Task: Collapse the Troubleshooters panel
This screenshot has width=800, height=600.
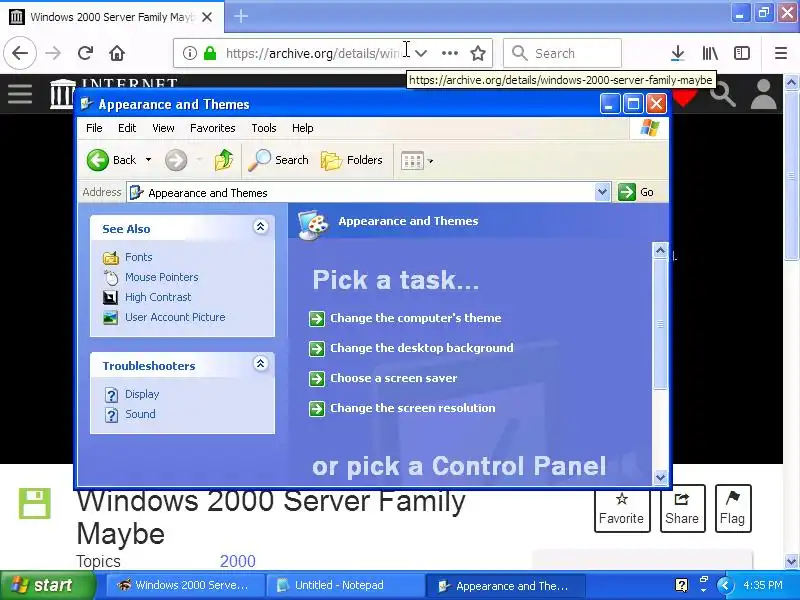Action: pyautogui.click(x=260, y=363)
